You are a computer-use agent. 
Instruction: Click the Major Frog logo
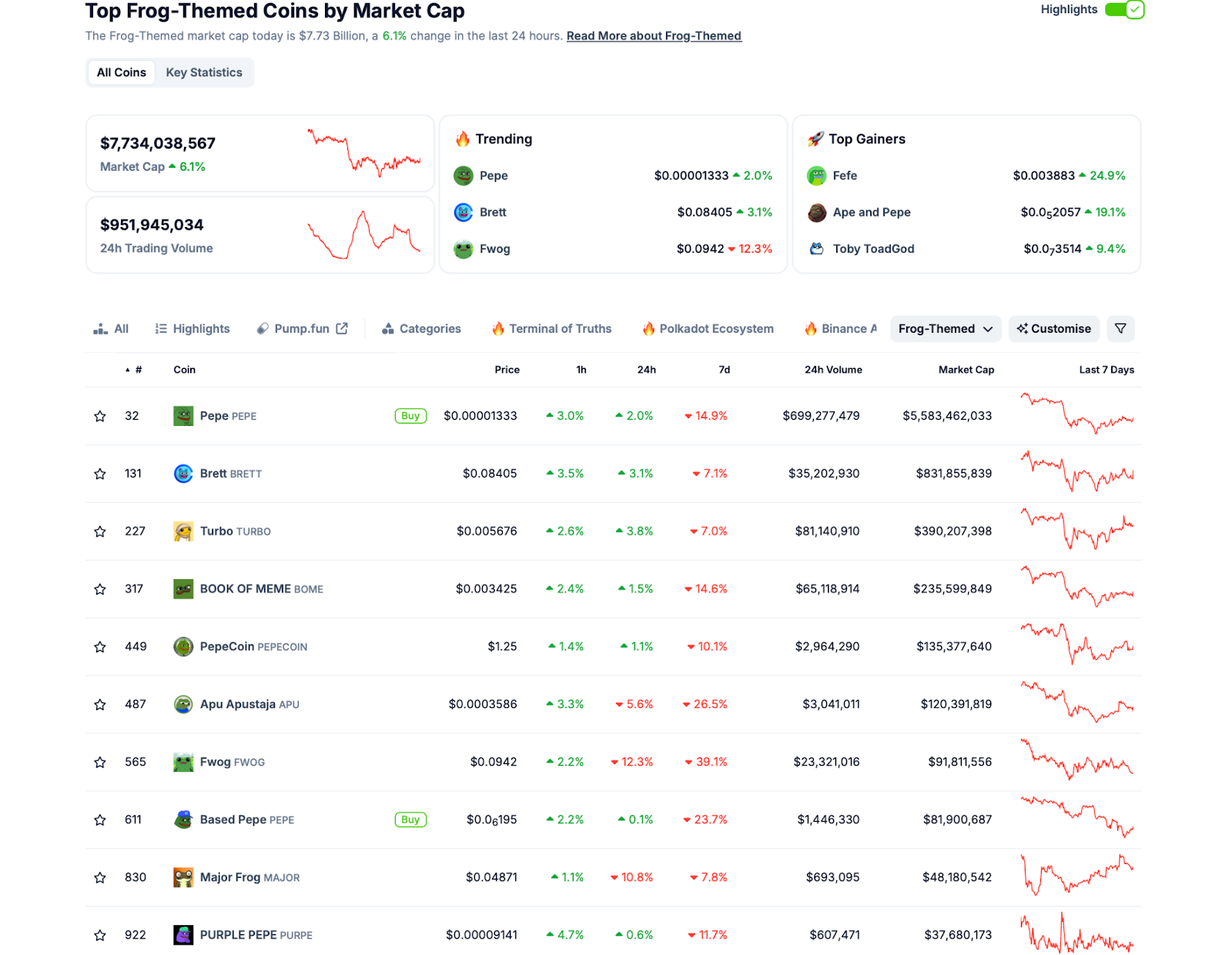tap(183, 878)
